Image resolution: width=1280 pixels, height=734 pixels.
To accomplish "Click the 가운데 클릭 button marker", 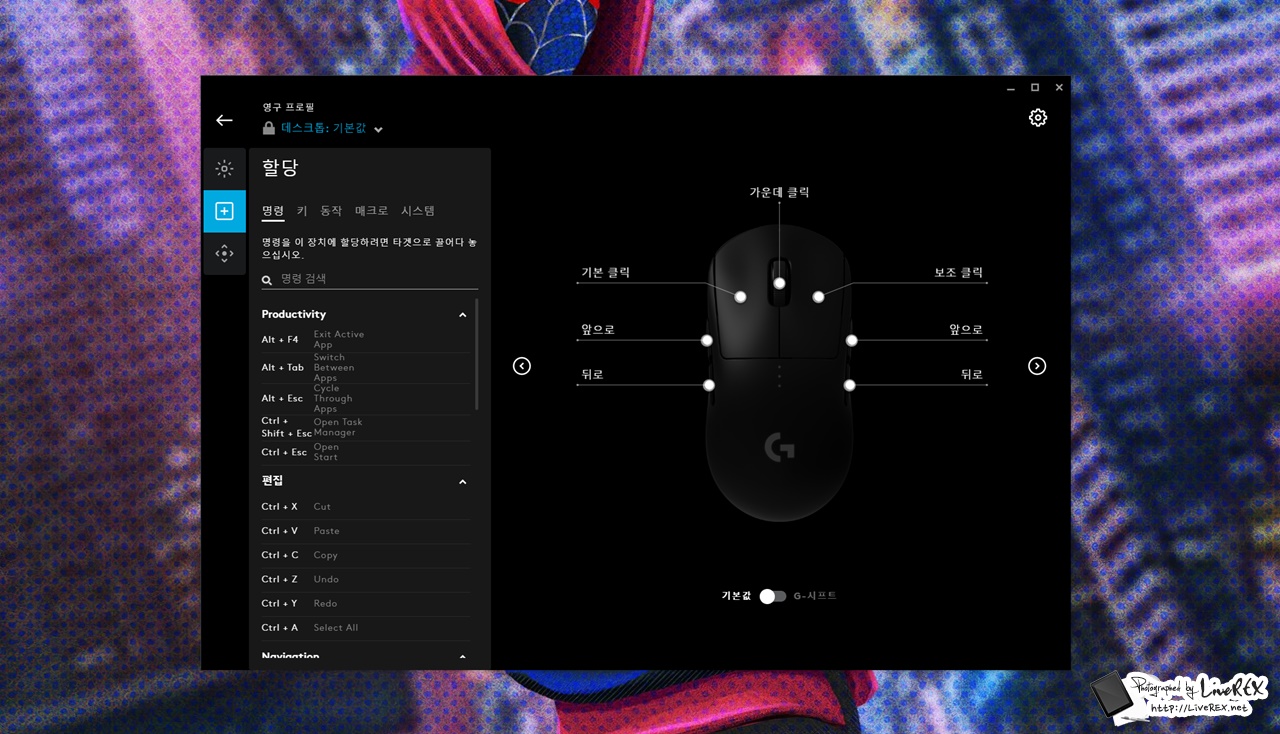I will tap(779, 284).
